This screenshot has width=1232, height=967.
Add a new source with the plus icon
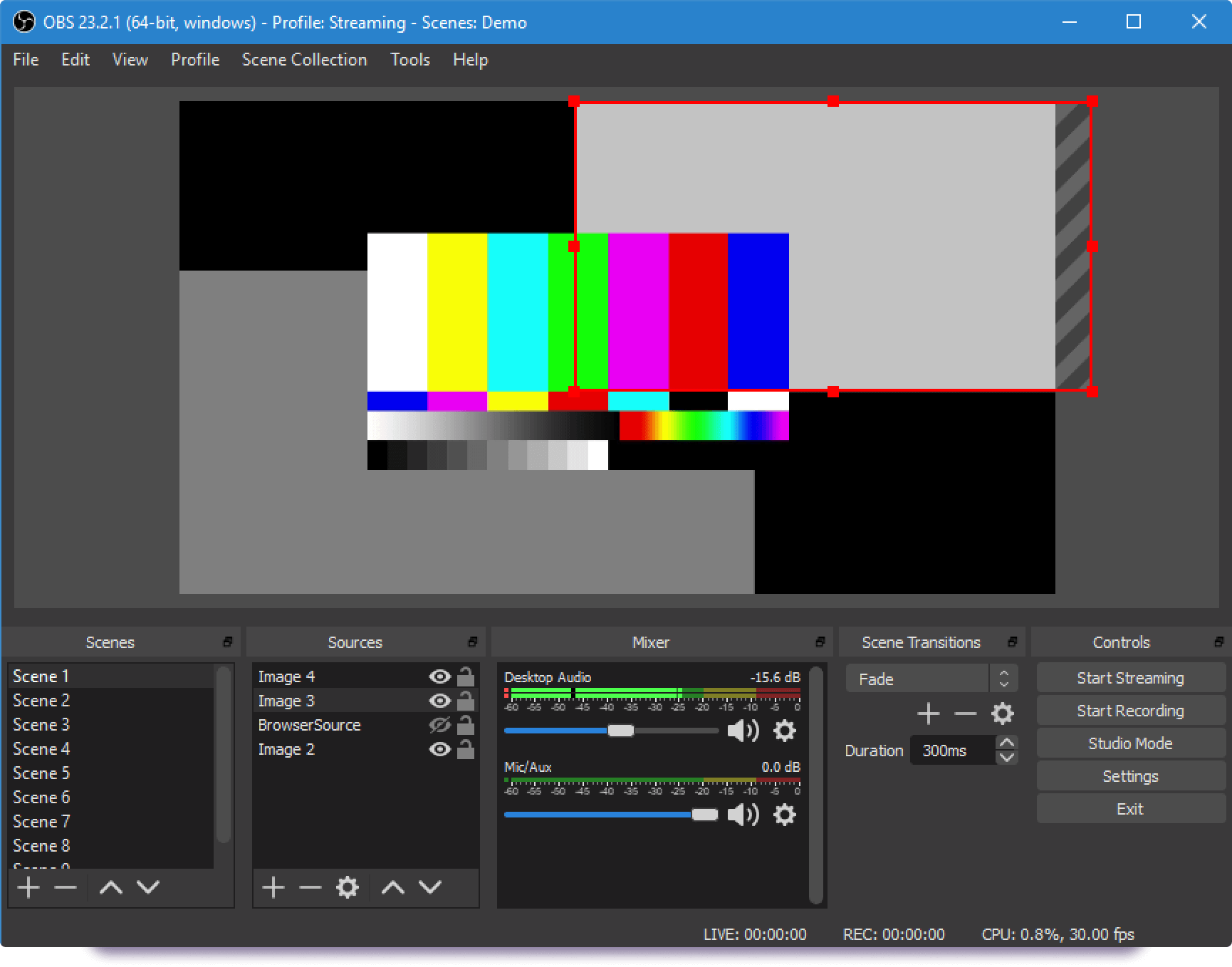click(x=273, y=887)
